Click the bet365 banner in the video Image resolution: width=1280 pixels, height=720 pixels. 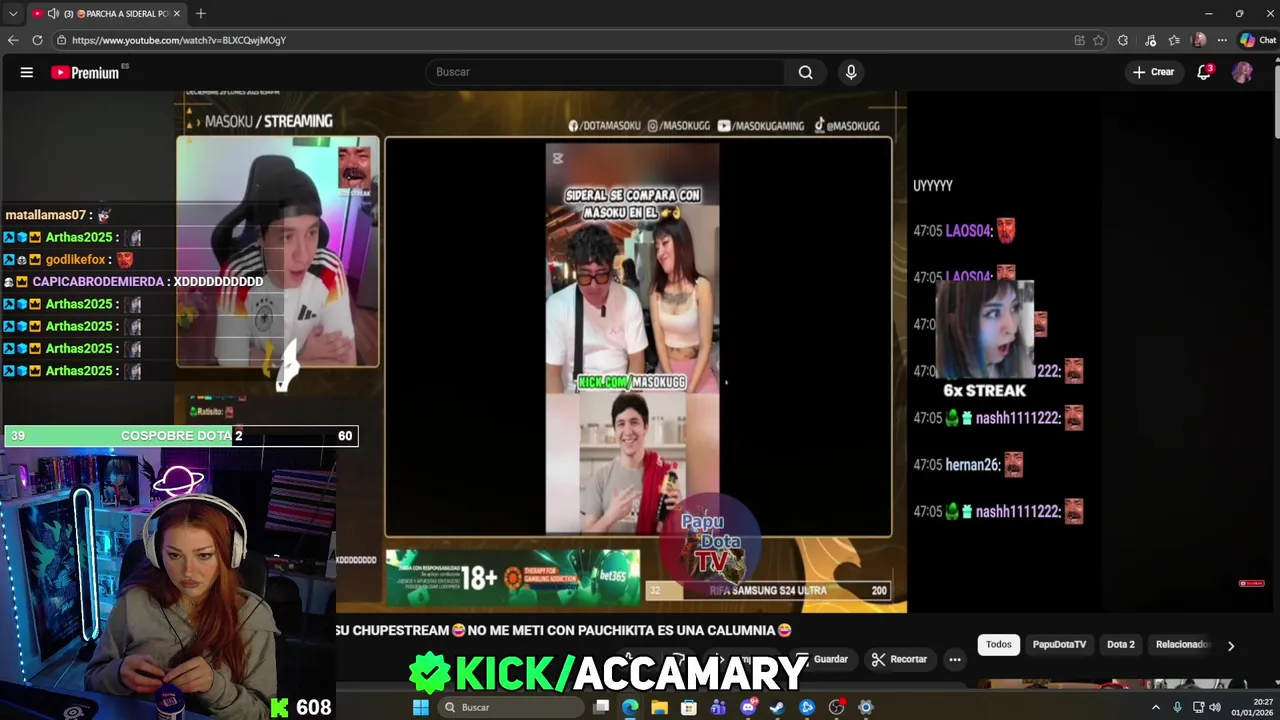513,577
